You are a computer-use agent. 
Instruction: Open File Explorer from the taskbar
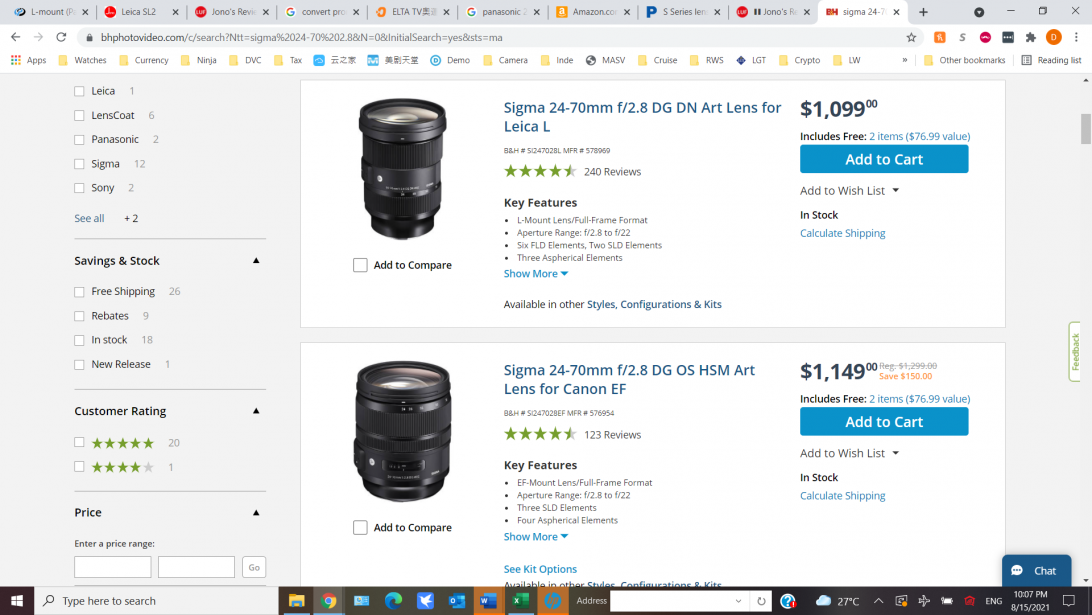(x=296, y=601)
